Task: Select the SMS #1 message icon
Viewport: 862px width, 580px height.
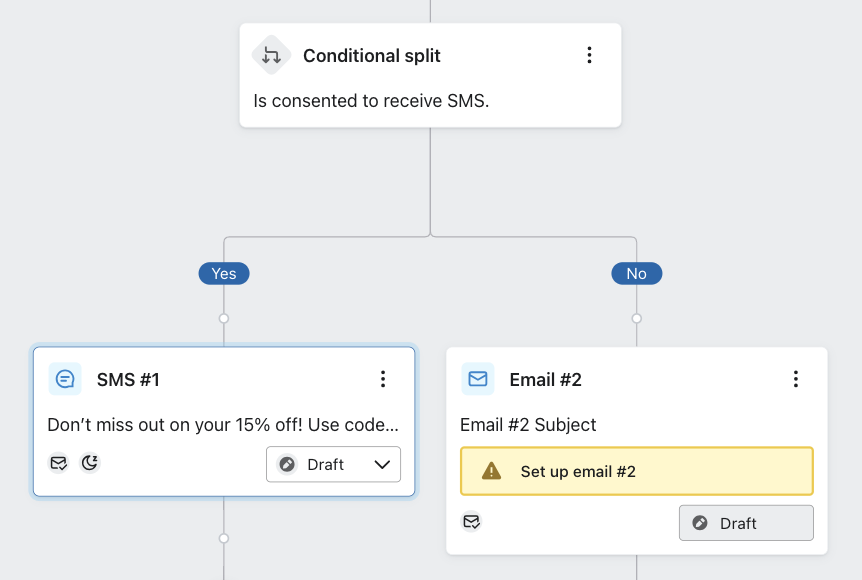Action: [x=65, y=379]
